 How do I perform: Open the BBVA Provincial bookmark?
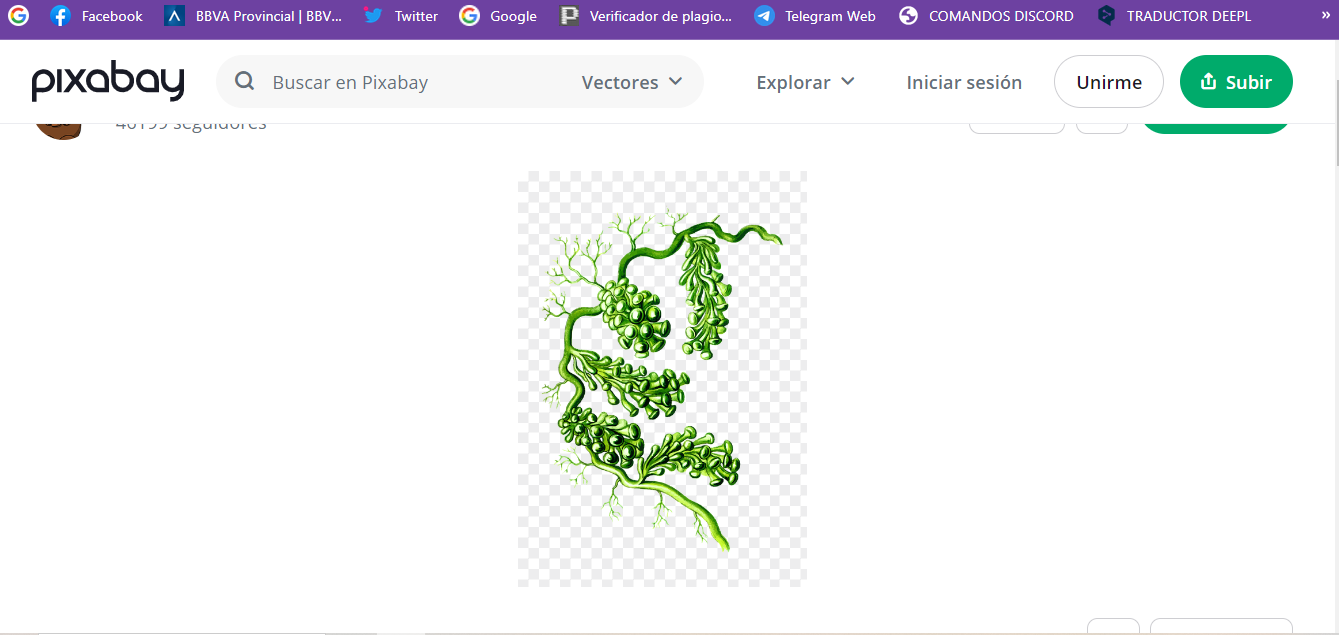253,16
